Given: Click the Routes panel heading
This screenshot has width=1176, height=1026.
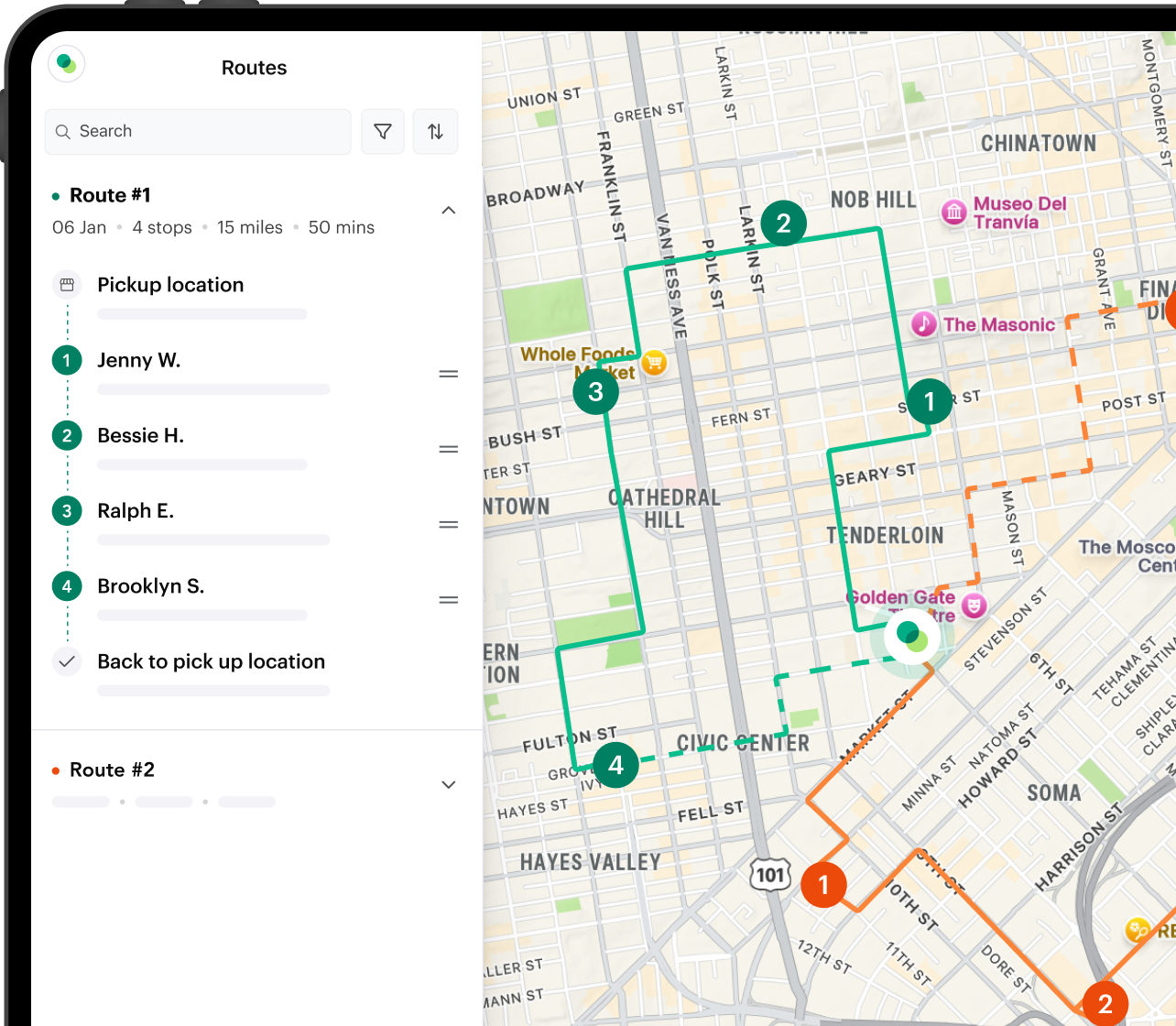Looking at the screenshot, I should tap(255, 68).
